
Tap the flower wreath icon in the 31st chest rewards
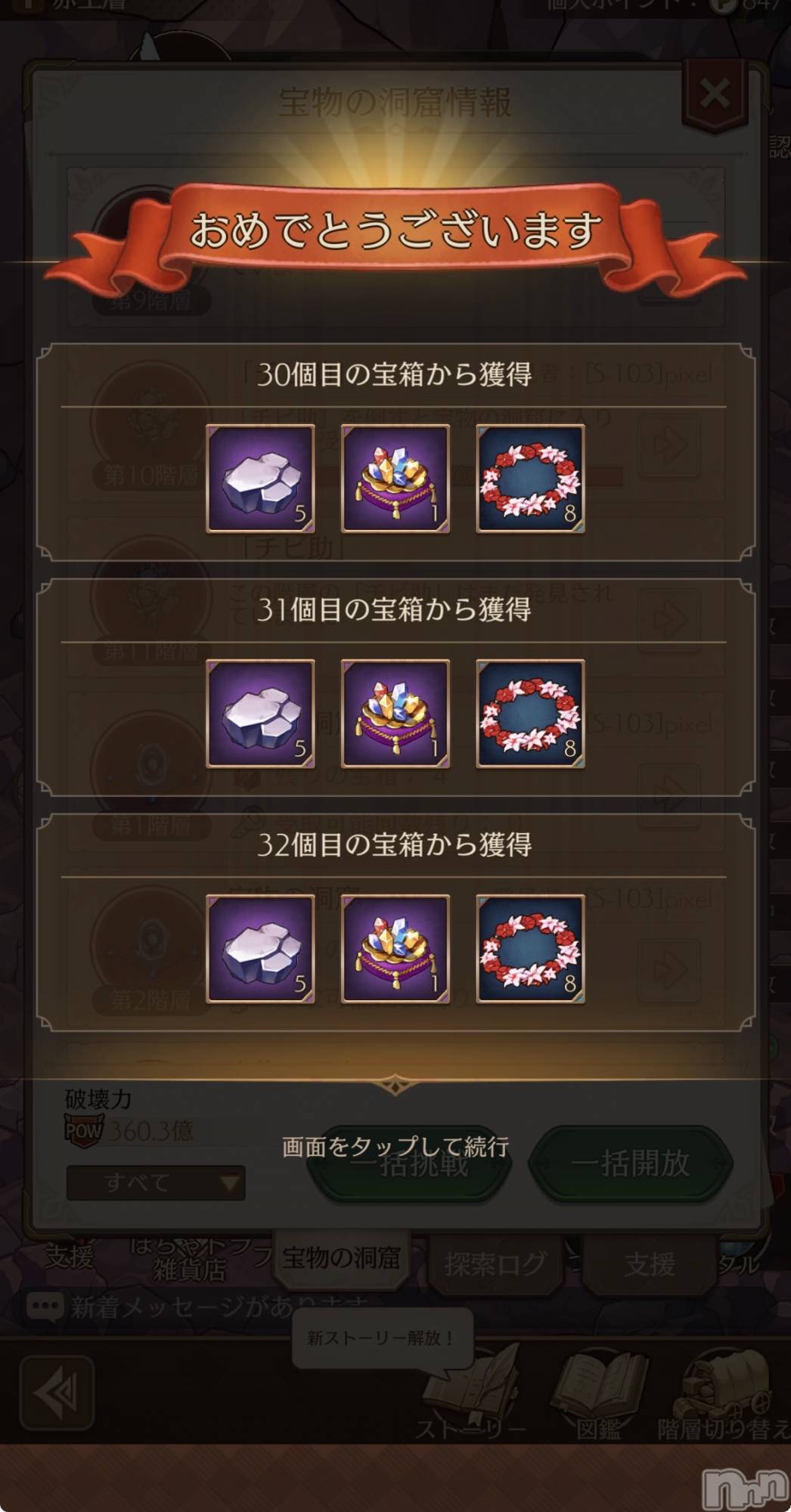coord(530,714)
